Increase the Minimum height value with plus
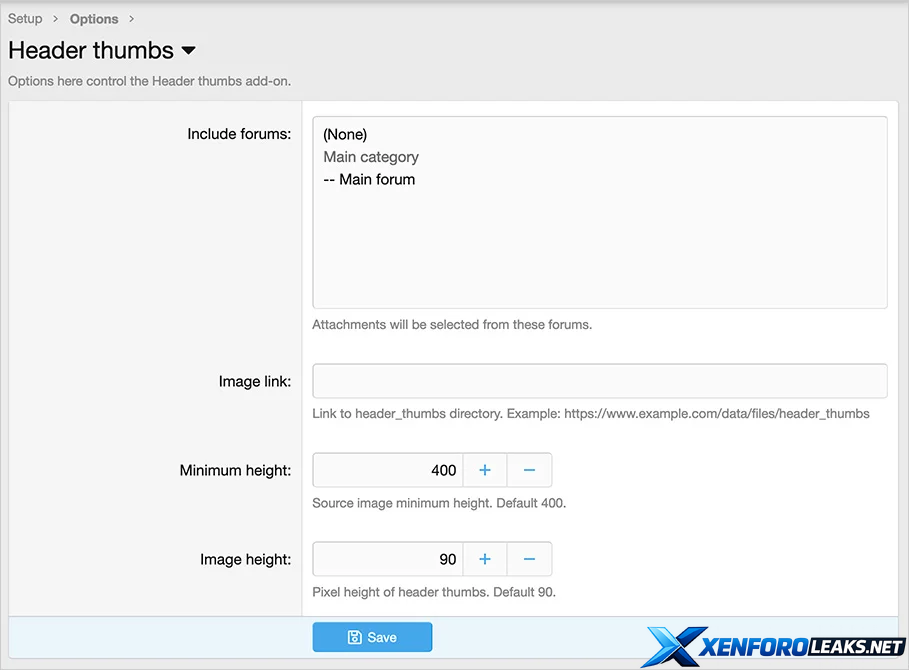909x670 pixels. click(x=484, y=470)
